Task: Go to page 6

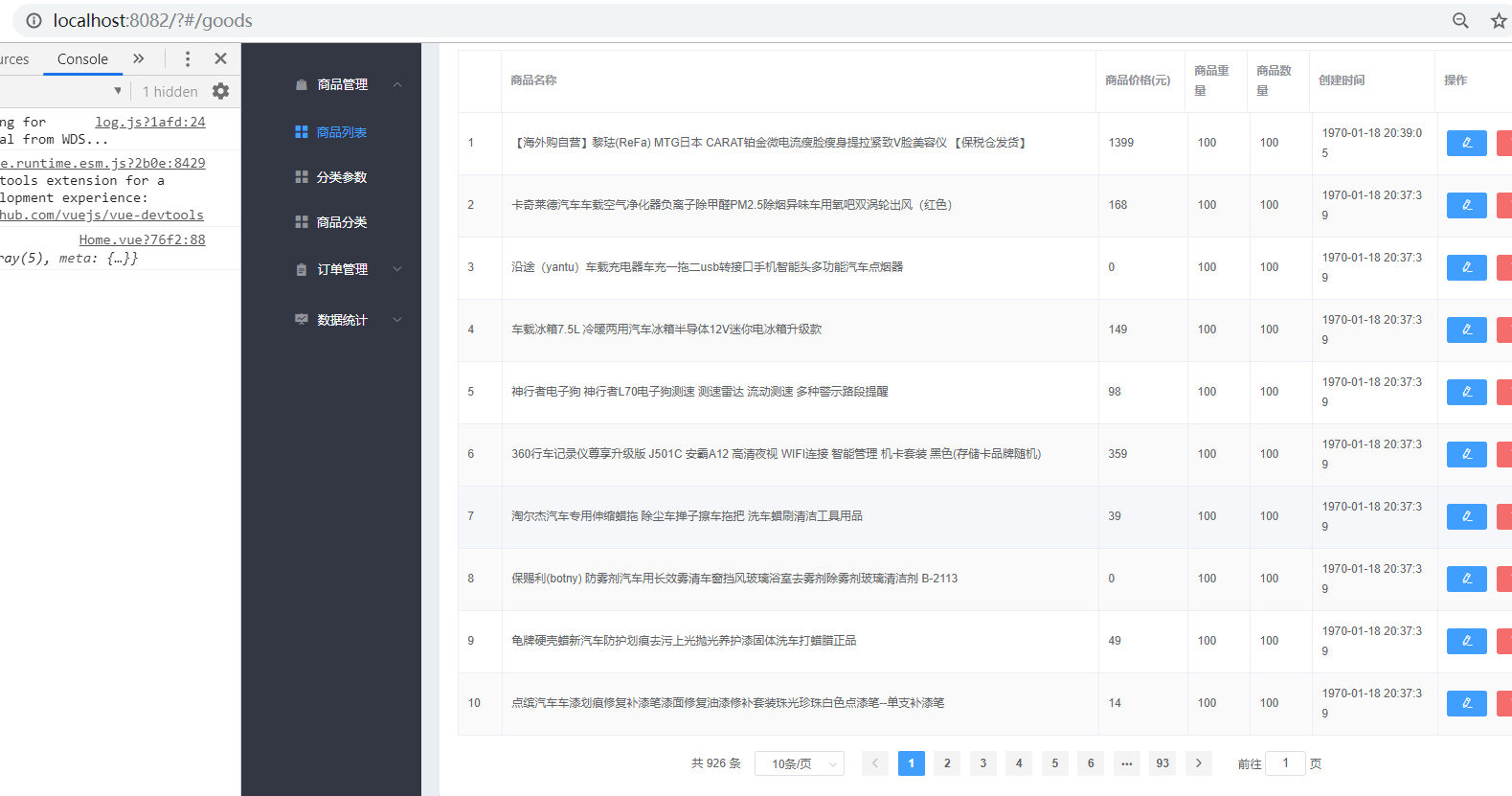Action: click(1091, 763)
